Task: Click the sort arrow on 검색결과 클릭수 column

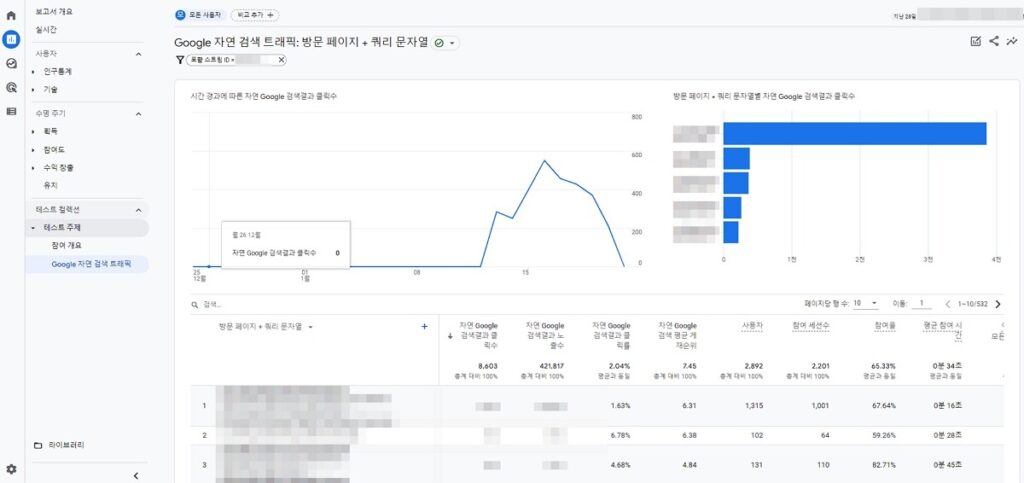Action: click(450, 337)
